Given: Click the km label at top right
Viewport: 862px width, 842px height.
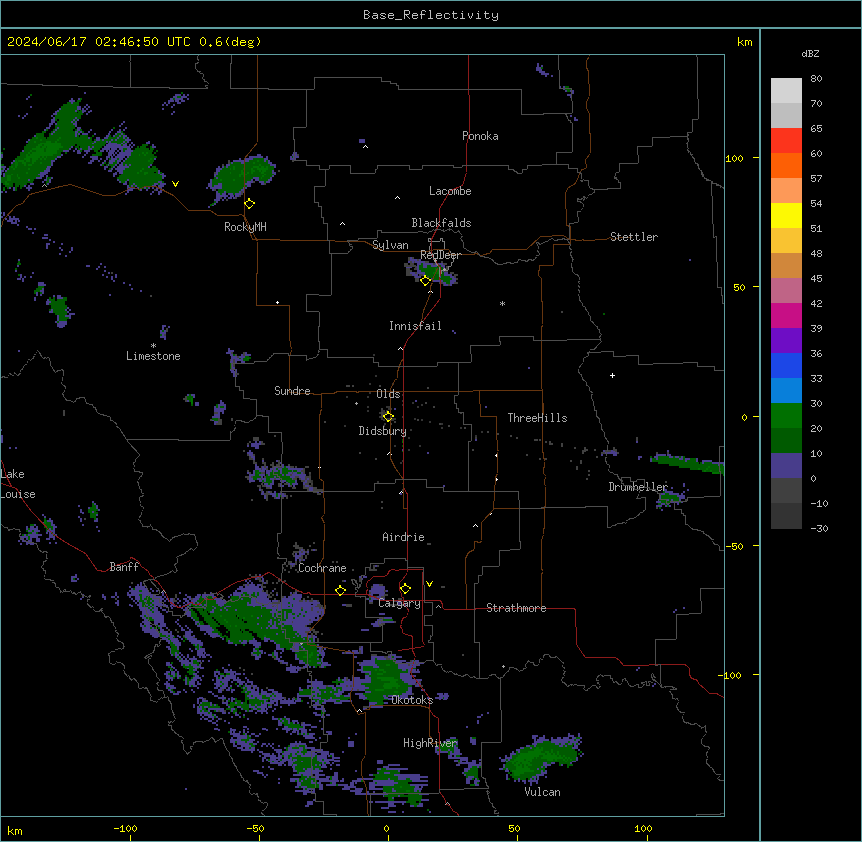Looking at the screenshot, I should point(745,42).
